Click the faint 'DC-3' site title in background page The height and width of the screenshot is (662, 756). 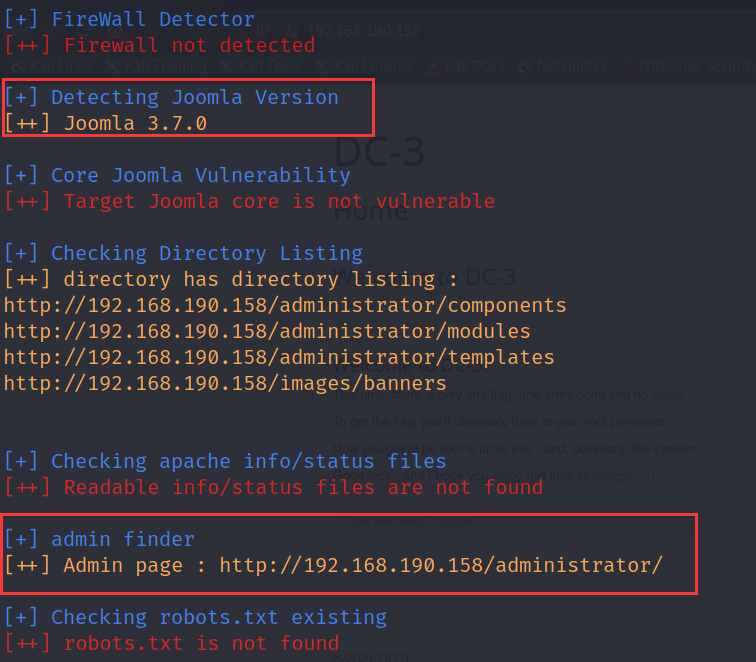pyautogui.click(x=379, y=152)
